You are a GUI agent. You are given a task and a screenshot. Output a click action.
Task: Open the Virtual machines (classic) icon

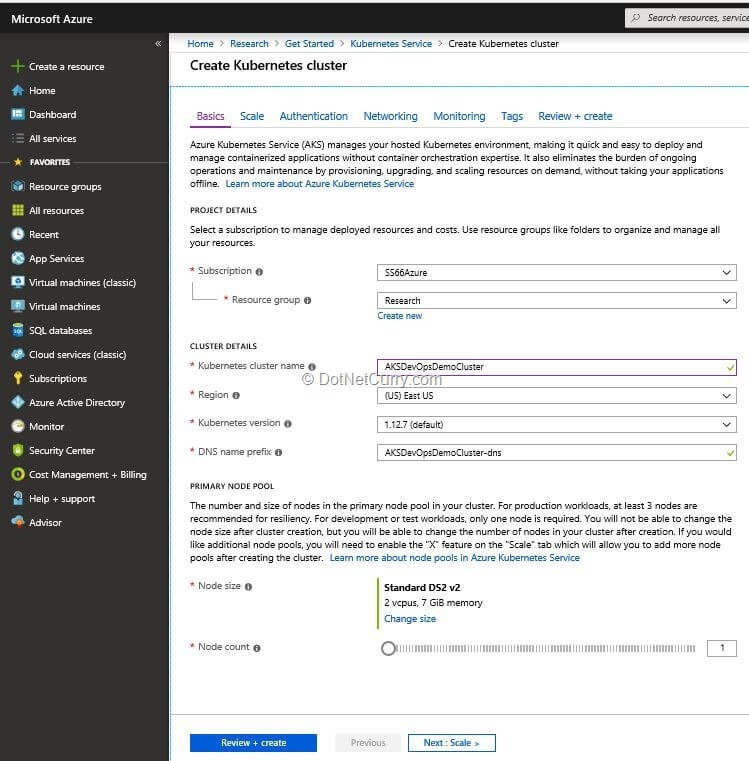[x=17, y=282]
